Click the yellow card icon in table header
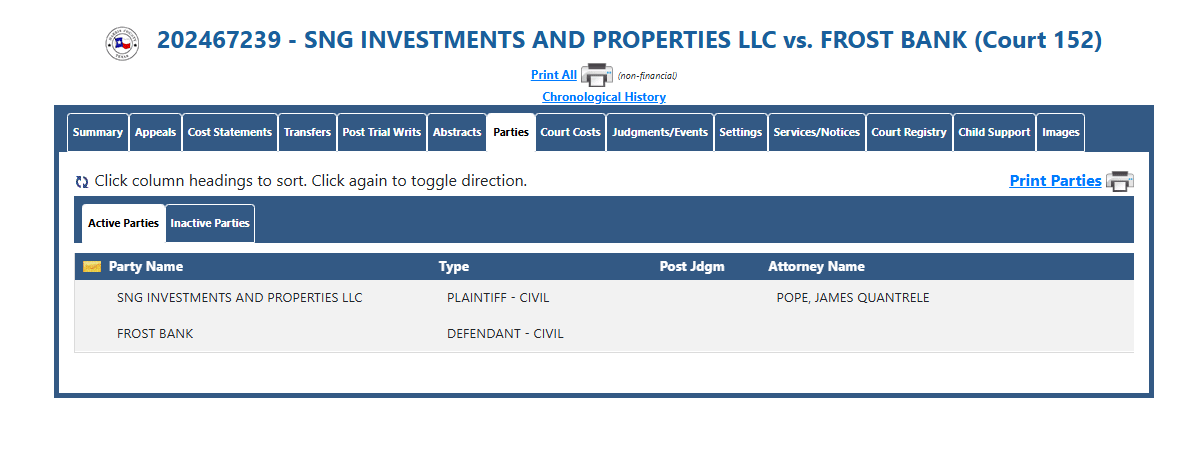Screen dimensions: 1196x458 pyautogui.click(x=92, y=266)
